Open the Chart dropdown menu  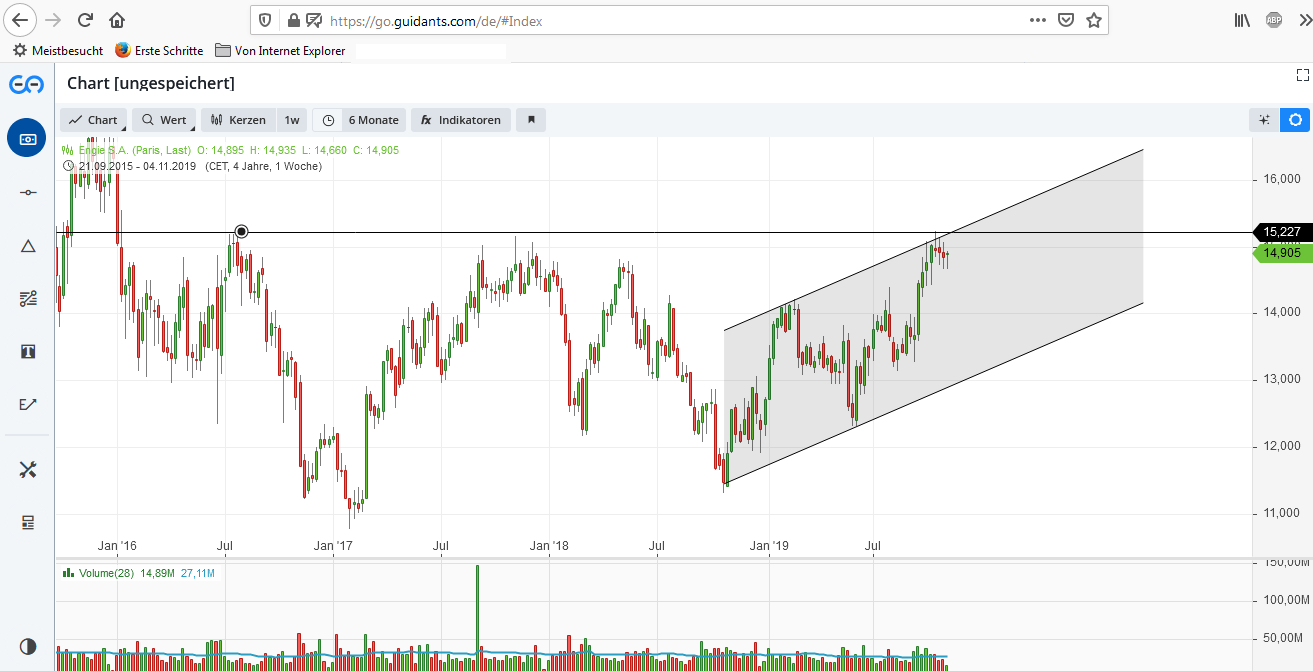(x=94, y=120)
